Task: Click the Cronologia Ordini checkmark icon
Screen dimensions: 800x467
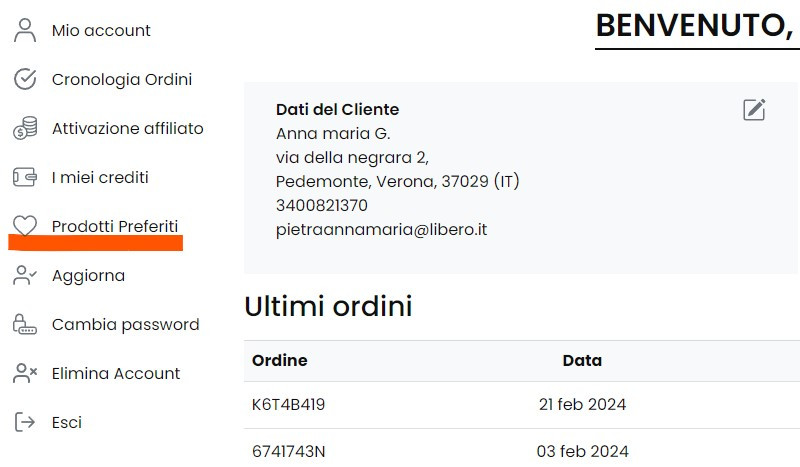Action: pyautogui.click(x=24, y=79)
